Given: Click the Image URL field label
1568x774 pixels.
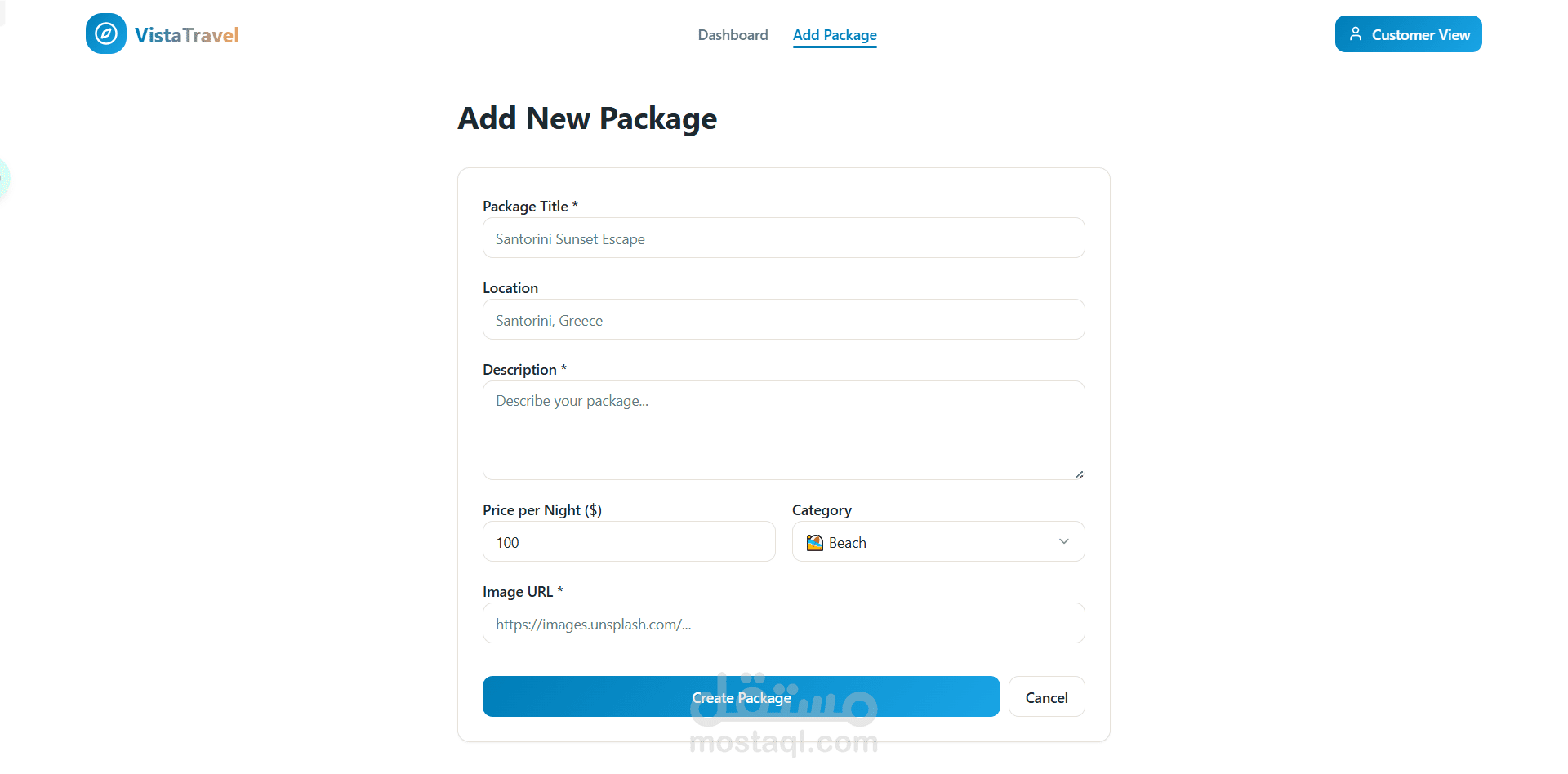Looking at the screenshot, I should pyautogui.click(x=518, y=592).
